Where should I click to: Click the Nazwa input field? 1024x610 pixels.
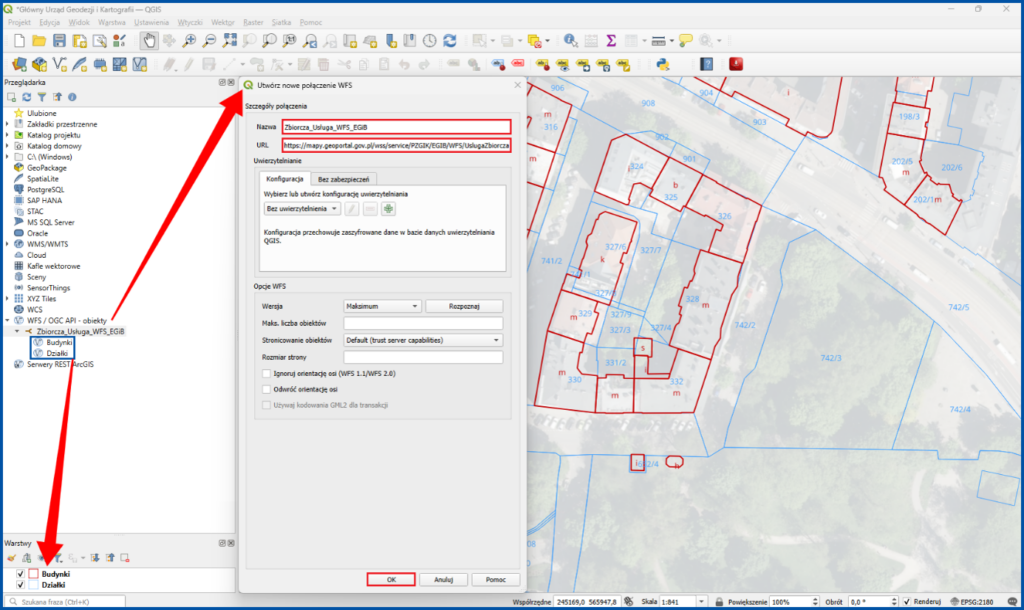point(396,127)
